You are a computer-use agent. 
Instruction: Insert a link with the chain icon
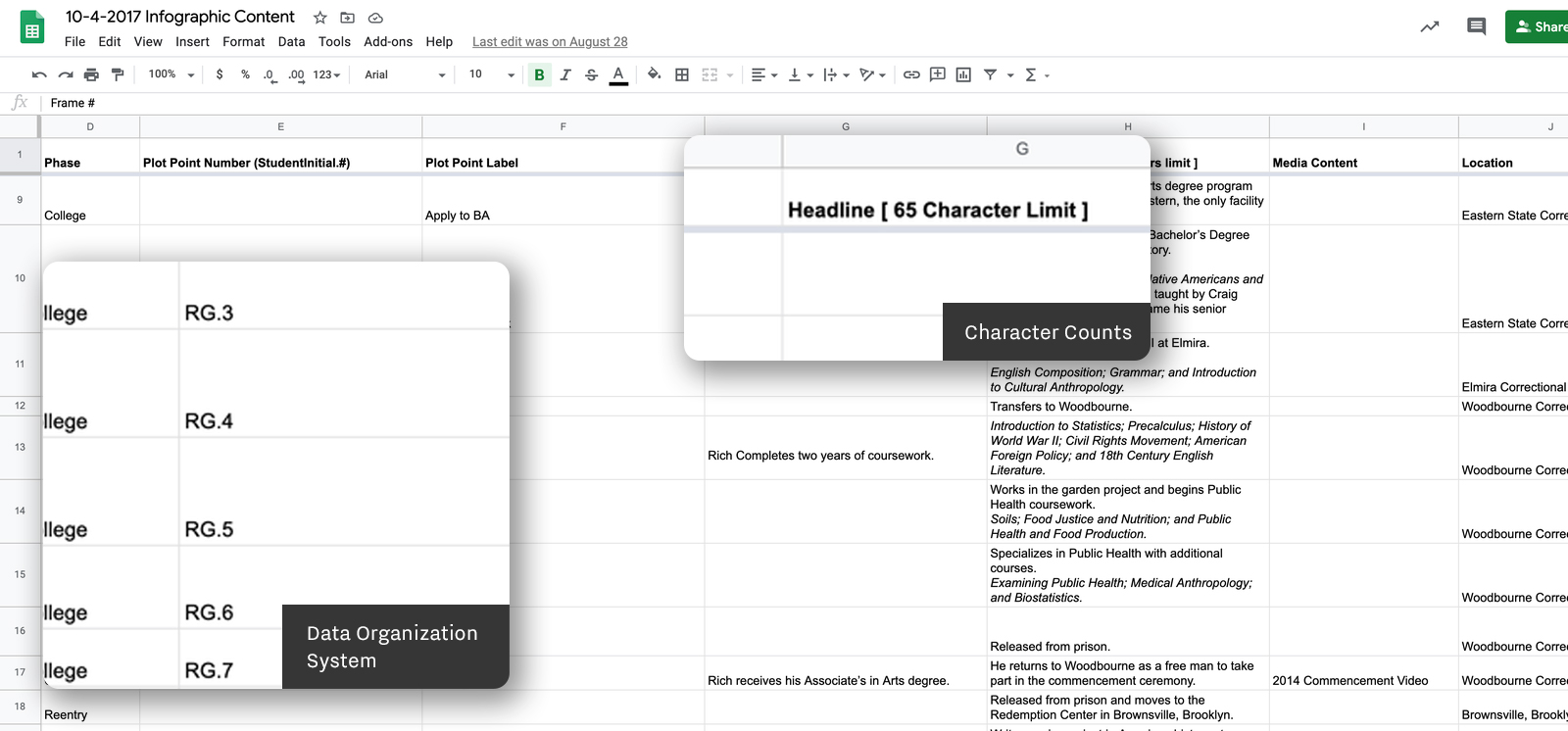tap(911, 74)
